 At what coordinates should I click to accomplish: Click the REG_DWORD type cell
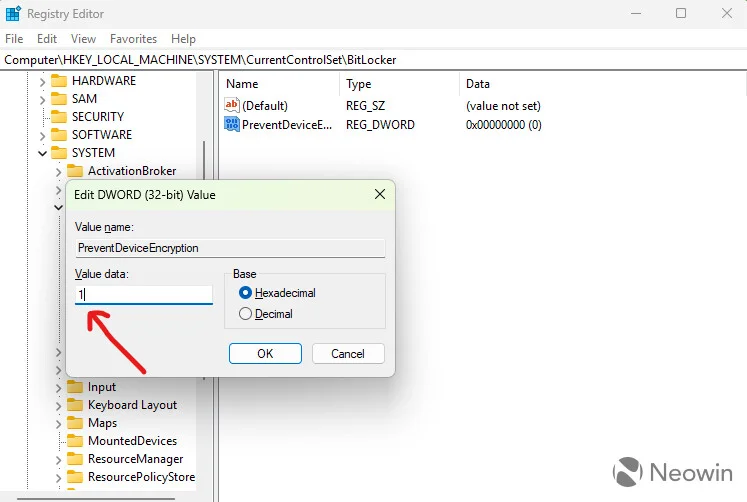(x=380, y=125)
